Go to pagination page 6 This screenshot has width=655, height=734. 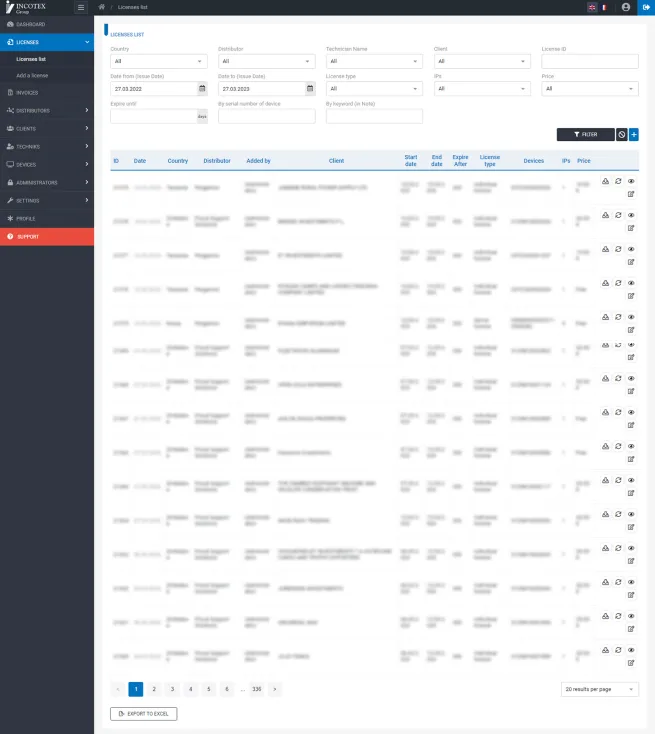click(227, 689)
